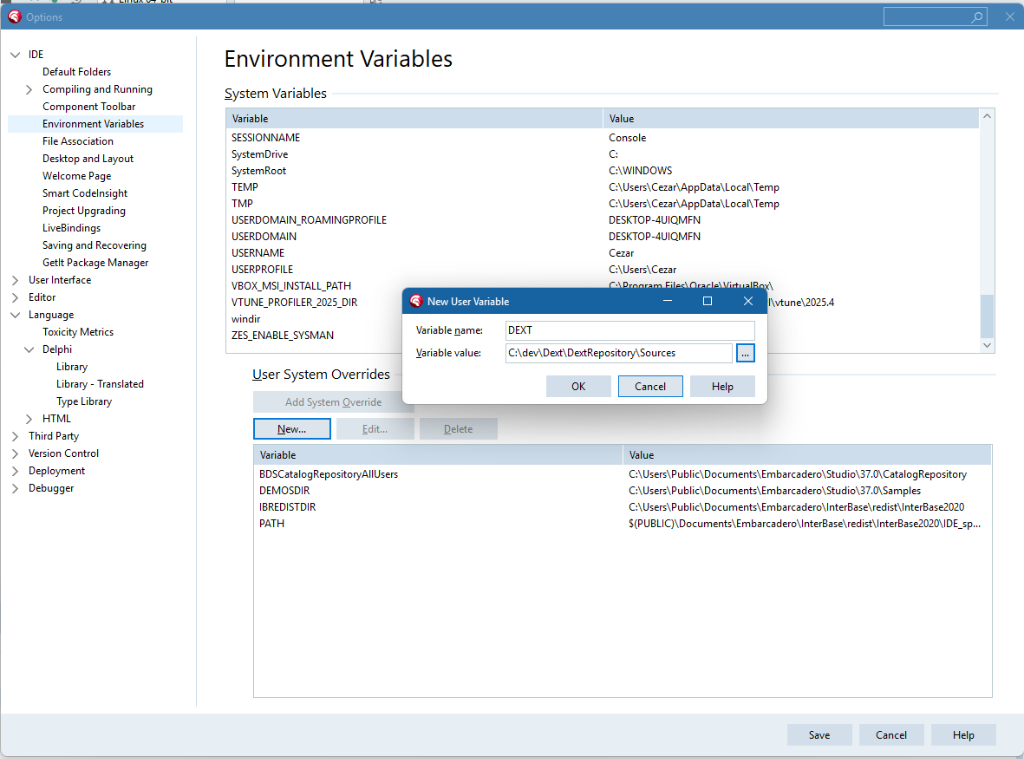The width and height of the screenshot is (1024, 759).
Task: Select Environment Variables tree item
Action: (93, 124)
